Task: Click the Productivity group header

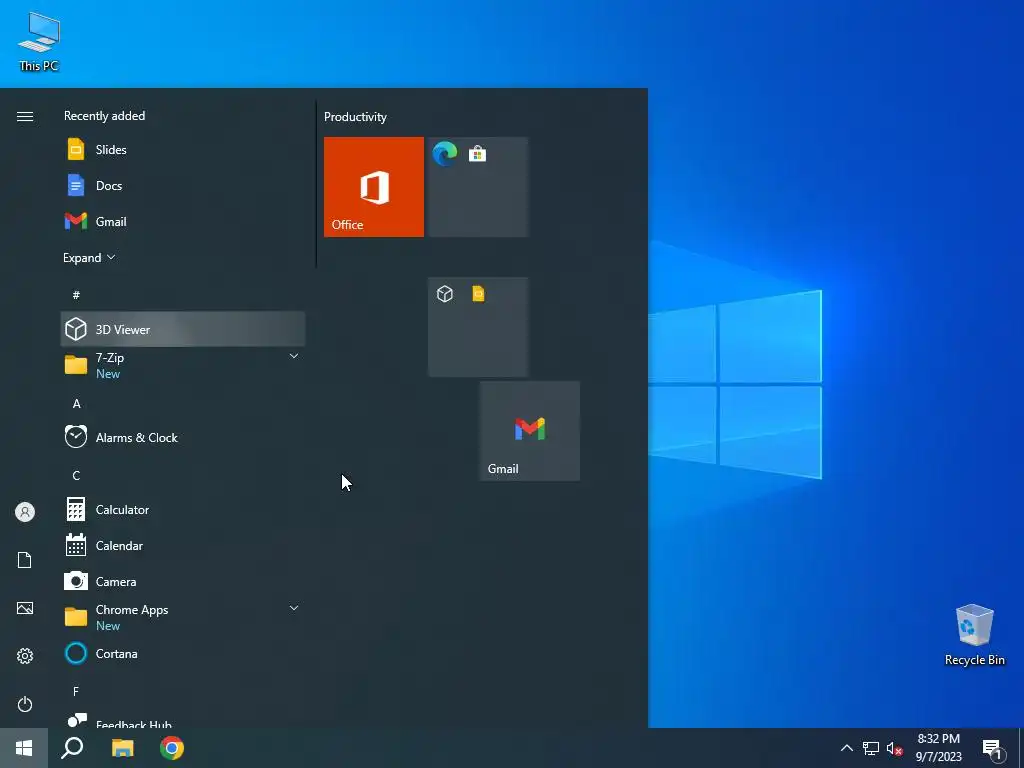Action: [355, 117]
